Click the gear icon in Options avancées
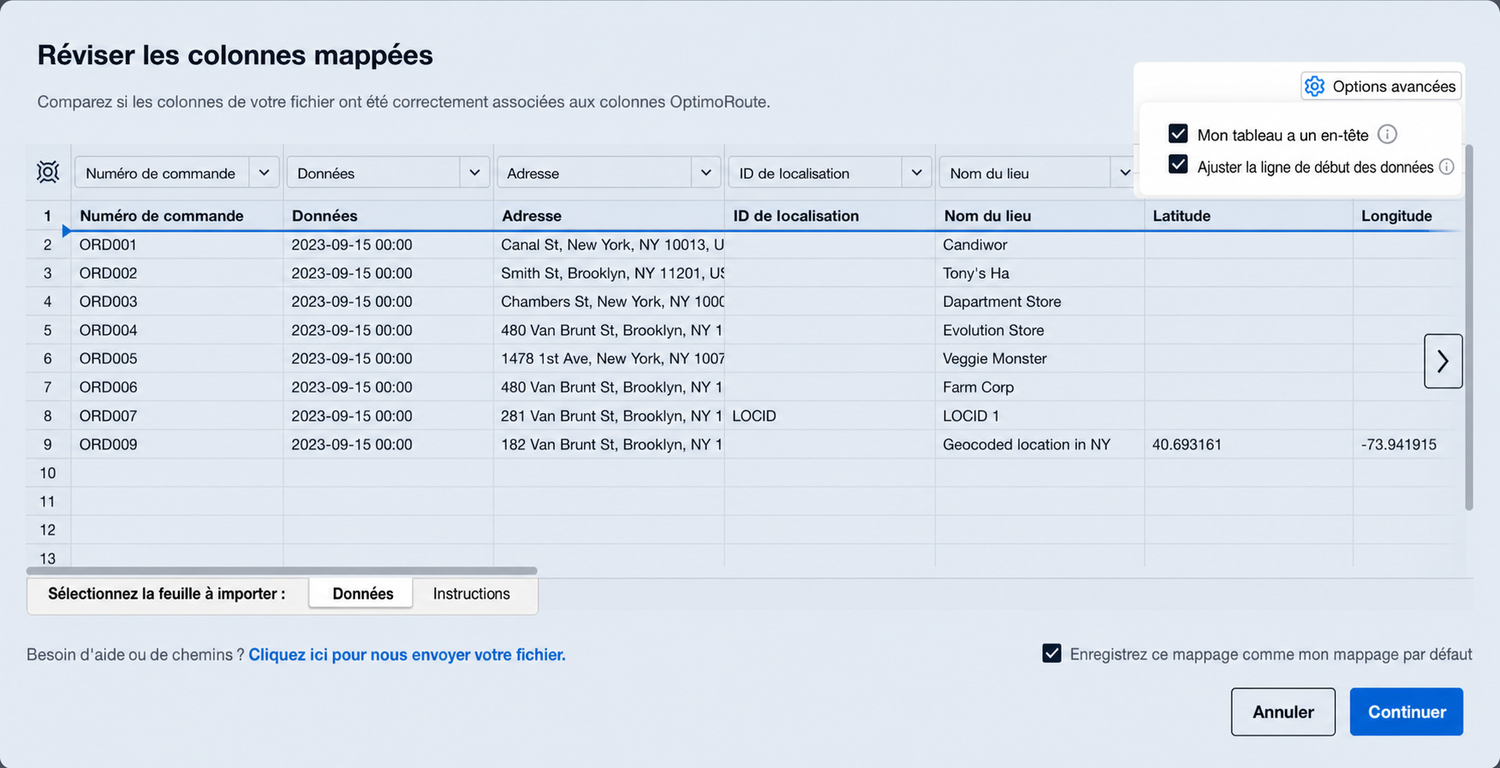Image resolution: width=1500 pixels, height=768 pixels. pos(1315,86)
